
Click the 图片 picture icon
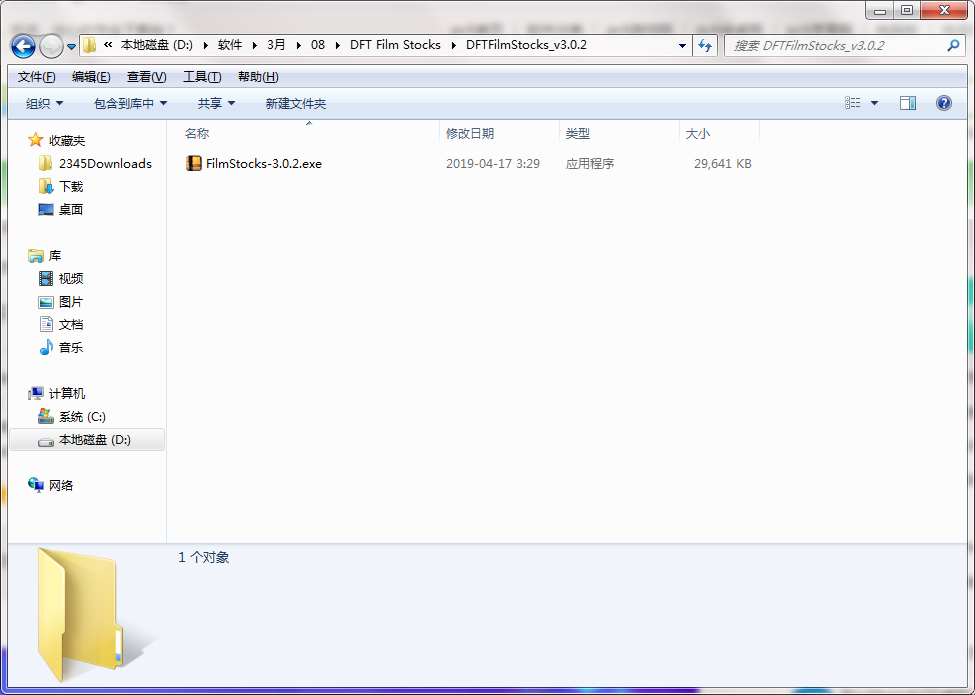[x=45, y=302]
